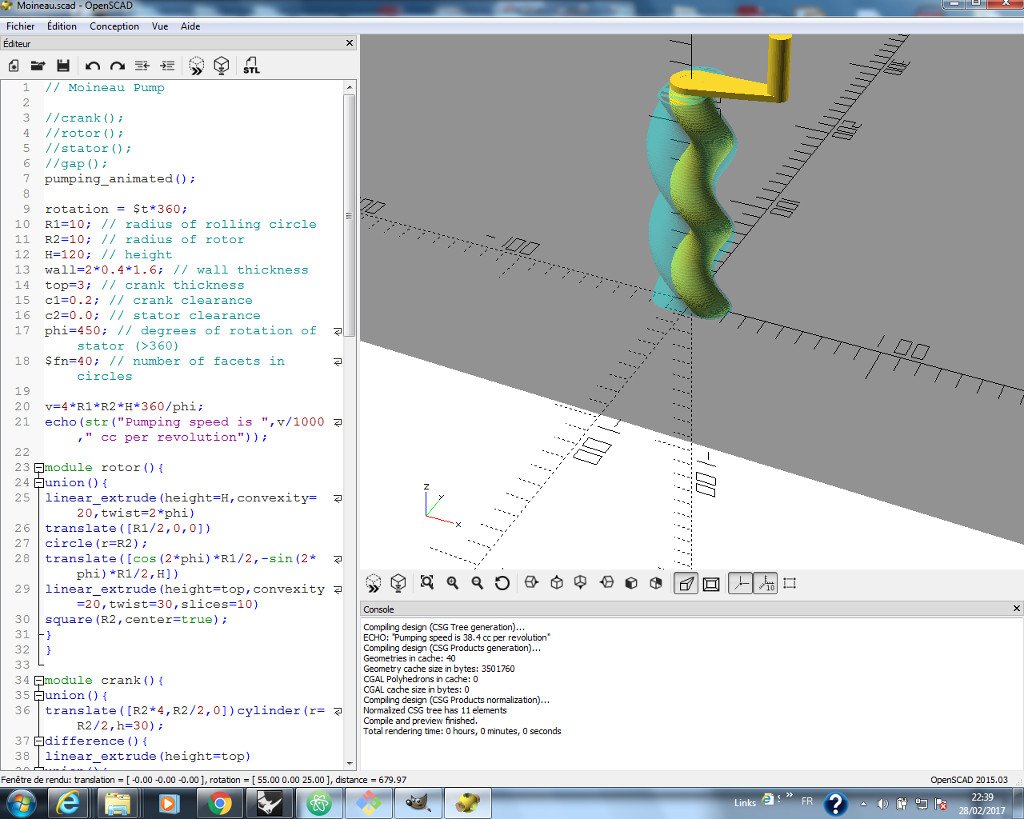Click the Zoom In magnifier in viewport toolbar
1024x819 pixels.
click(452, 583)
